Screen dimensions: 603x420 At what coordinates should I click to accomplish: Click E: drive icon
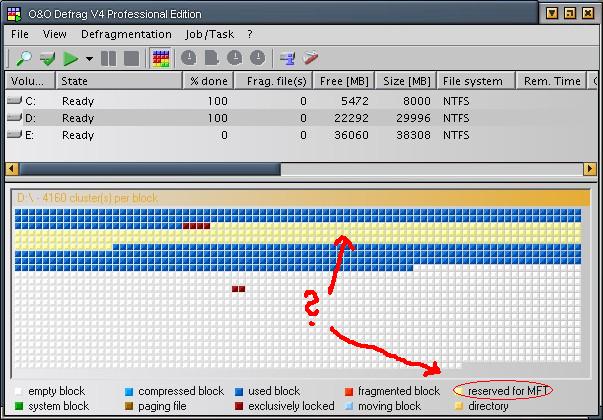coord(14,134)
